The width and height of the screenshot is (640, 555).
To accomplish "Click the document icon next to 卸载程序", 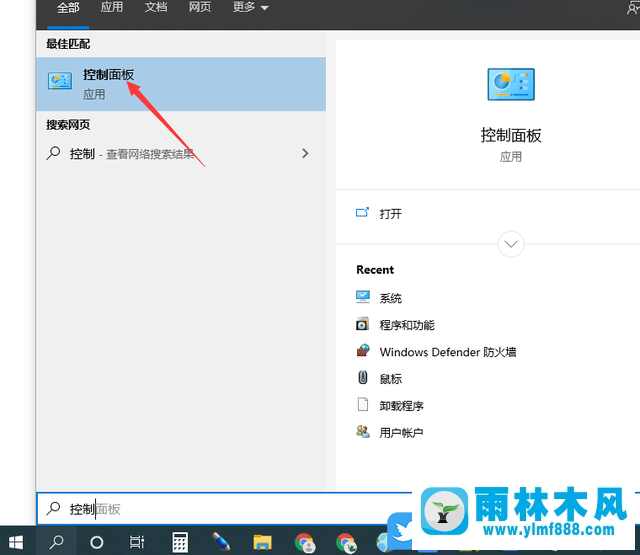I will coord(362,404).
